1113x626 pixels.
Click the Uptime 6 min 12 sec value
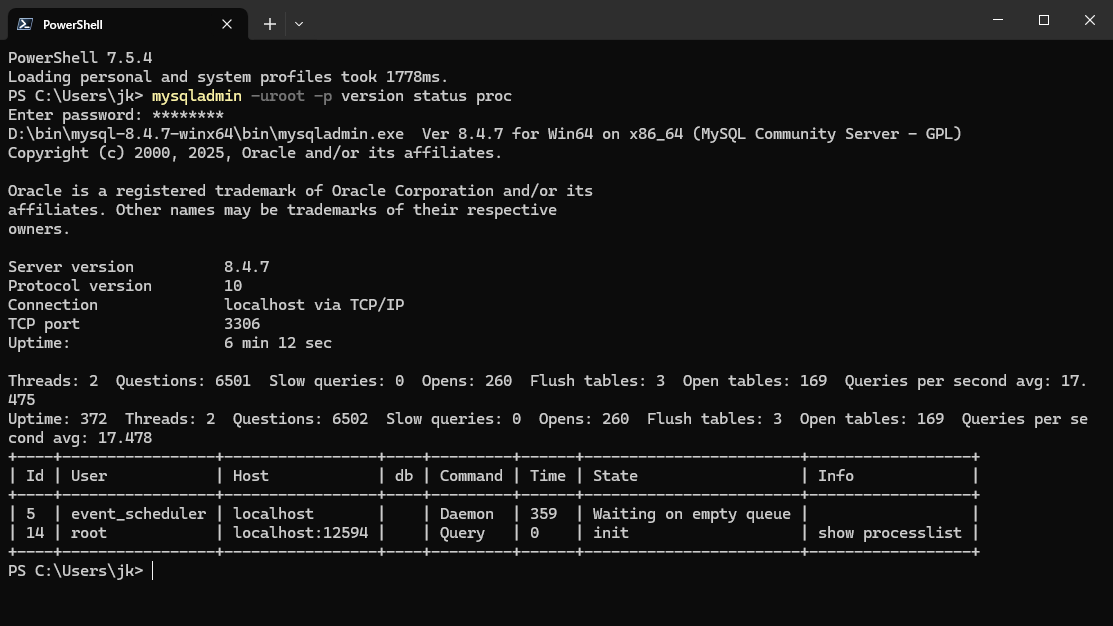click(278, 343)
